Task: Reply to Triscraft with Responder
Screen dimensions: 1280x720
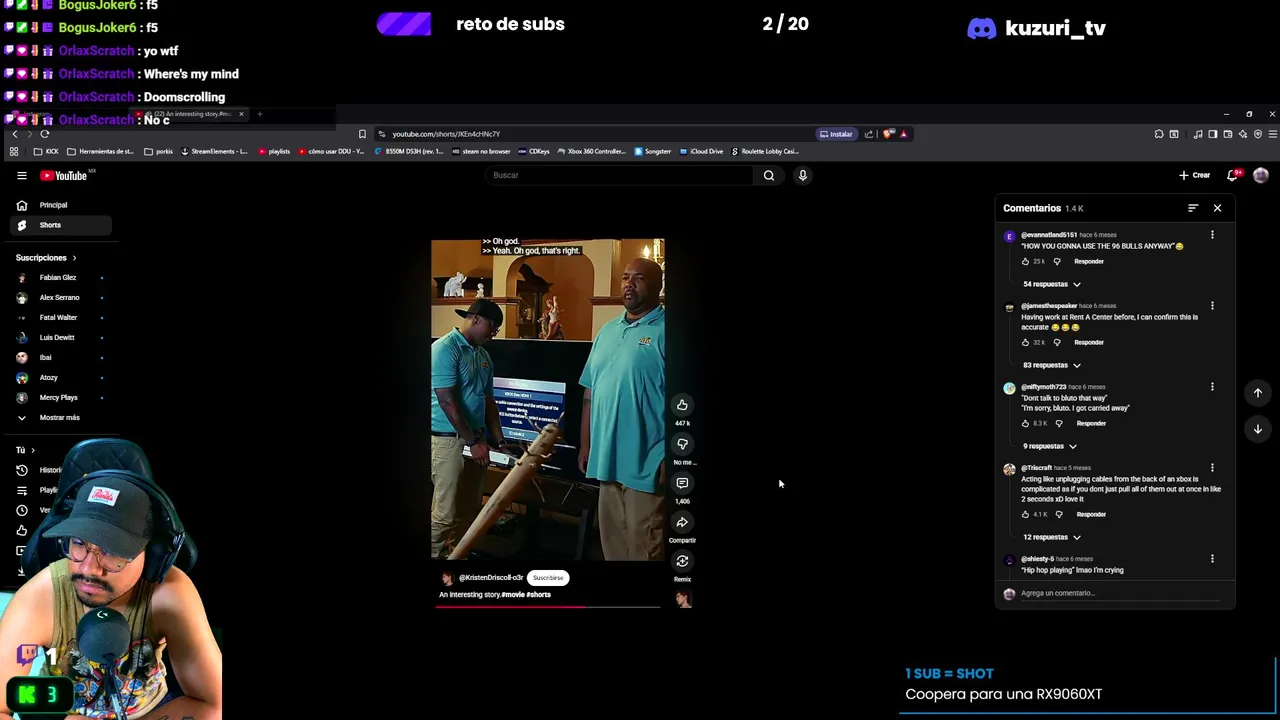Action: point(1091,515)
